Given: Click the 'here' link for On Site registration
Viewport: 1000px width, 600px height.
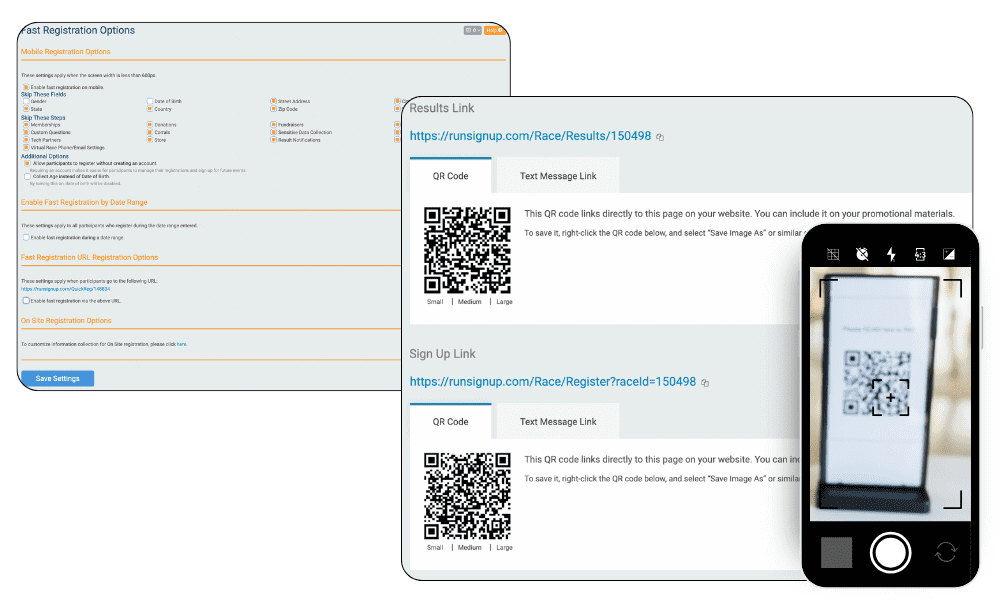Looking at the screenshot, I should [x=182, y=344].
